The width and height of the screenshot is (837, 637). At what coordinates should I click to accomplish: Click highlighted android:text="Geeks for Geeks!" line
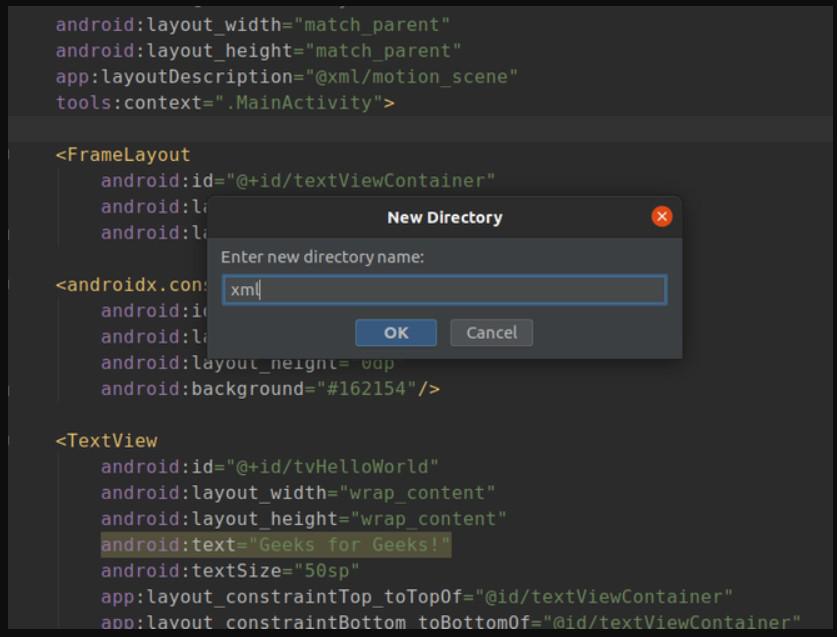tap(276, 545)
